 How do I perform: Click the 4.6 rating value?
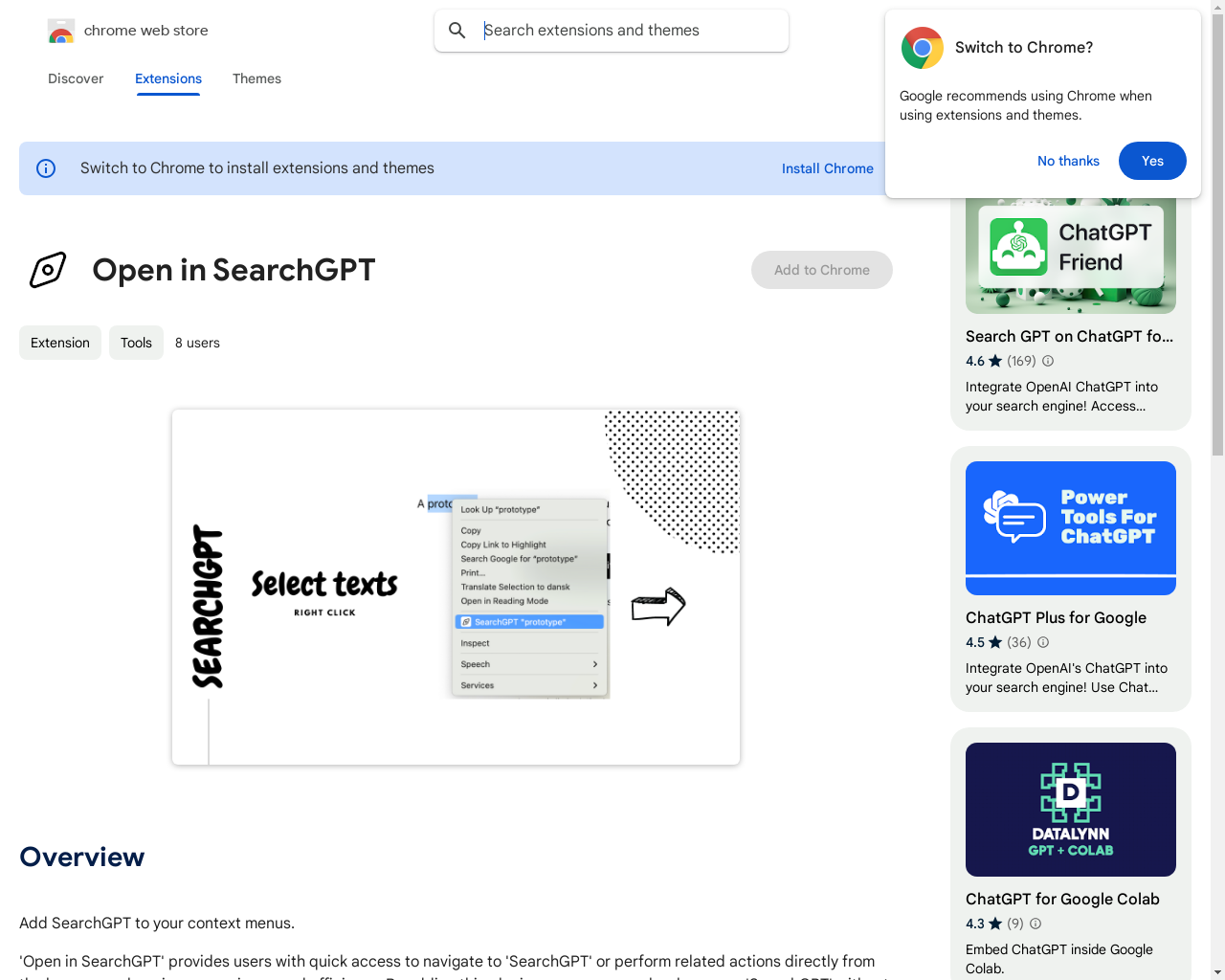tap(975, 361)
